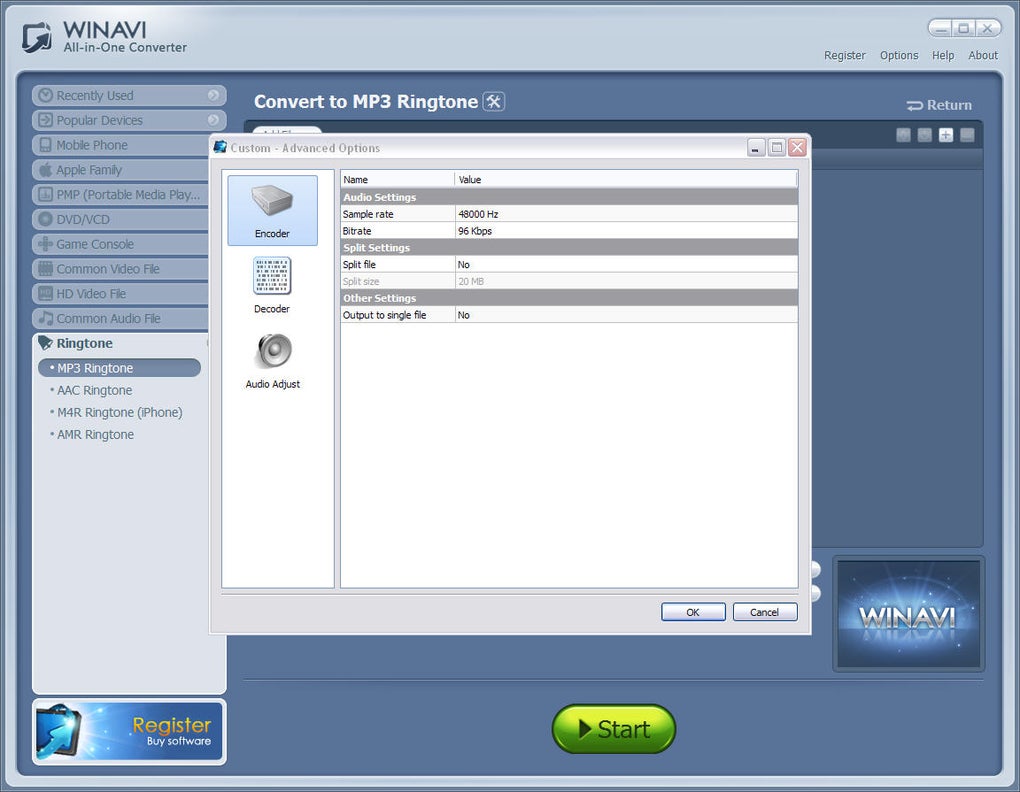Expand the HD Video File category
The height and width of the screenshot is (792, 1020).
click(x=120, y=293)
